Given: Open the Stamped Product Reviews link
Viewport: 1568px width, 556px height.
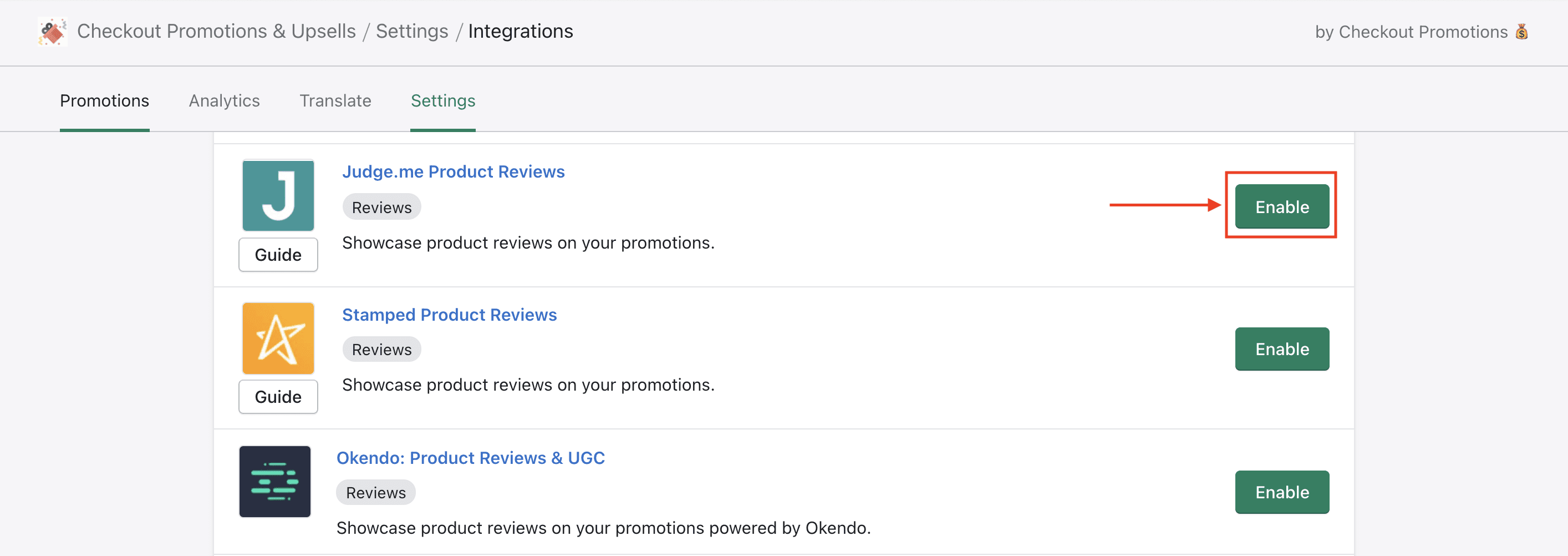Looking at the screenshot, I should tap(449, 315).
